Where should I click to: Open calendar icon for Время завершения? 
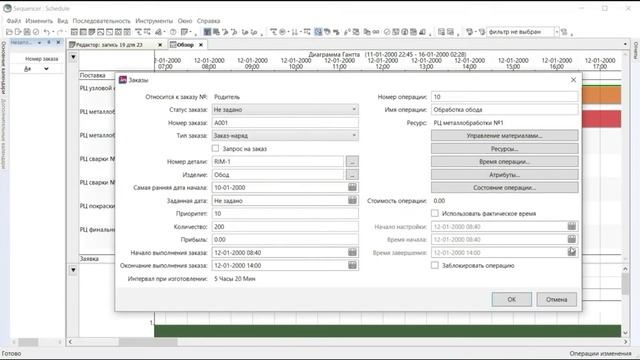(571, 252)
